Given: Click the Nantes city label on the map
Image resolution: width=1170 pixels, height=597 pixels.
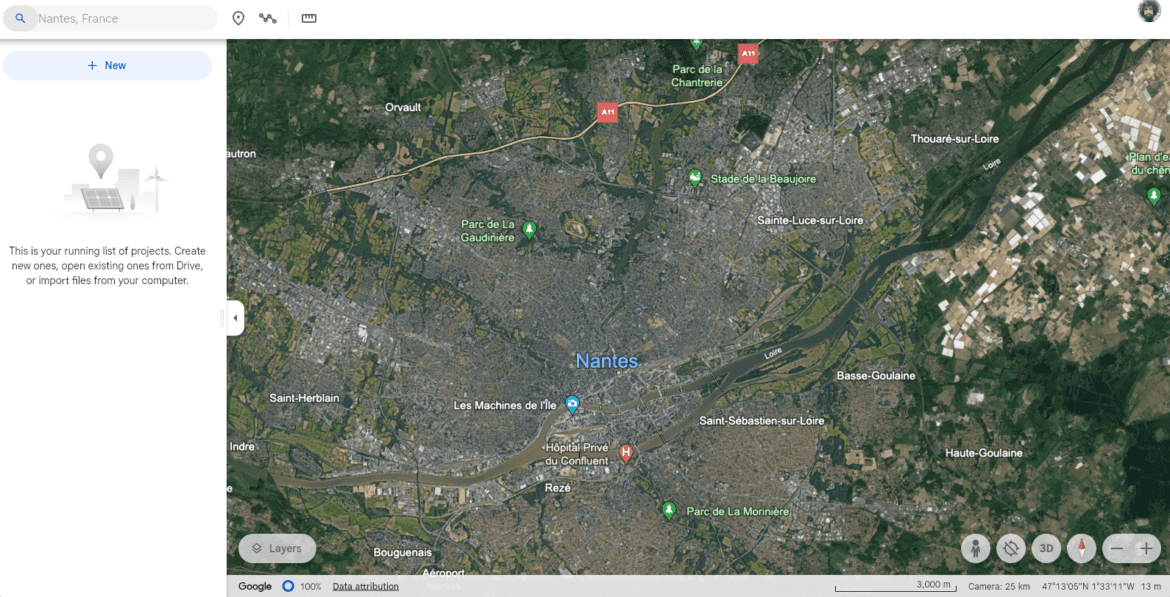Looking at the screenshot, I should 607,361.
